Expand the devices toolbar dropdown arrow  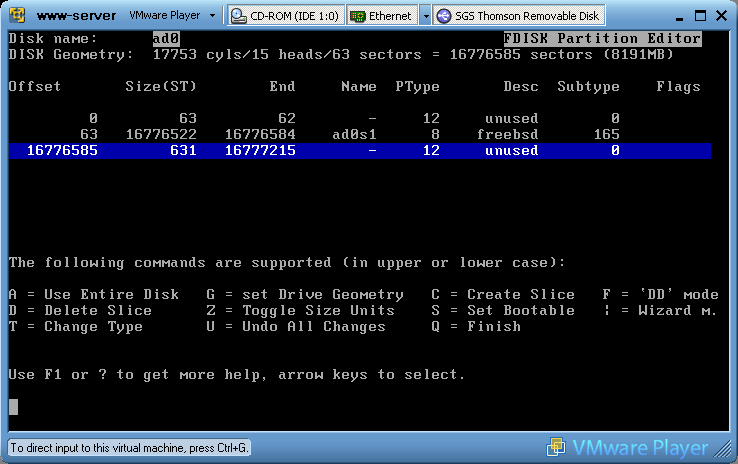(425, 16)
